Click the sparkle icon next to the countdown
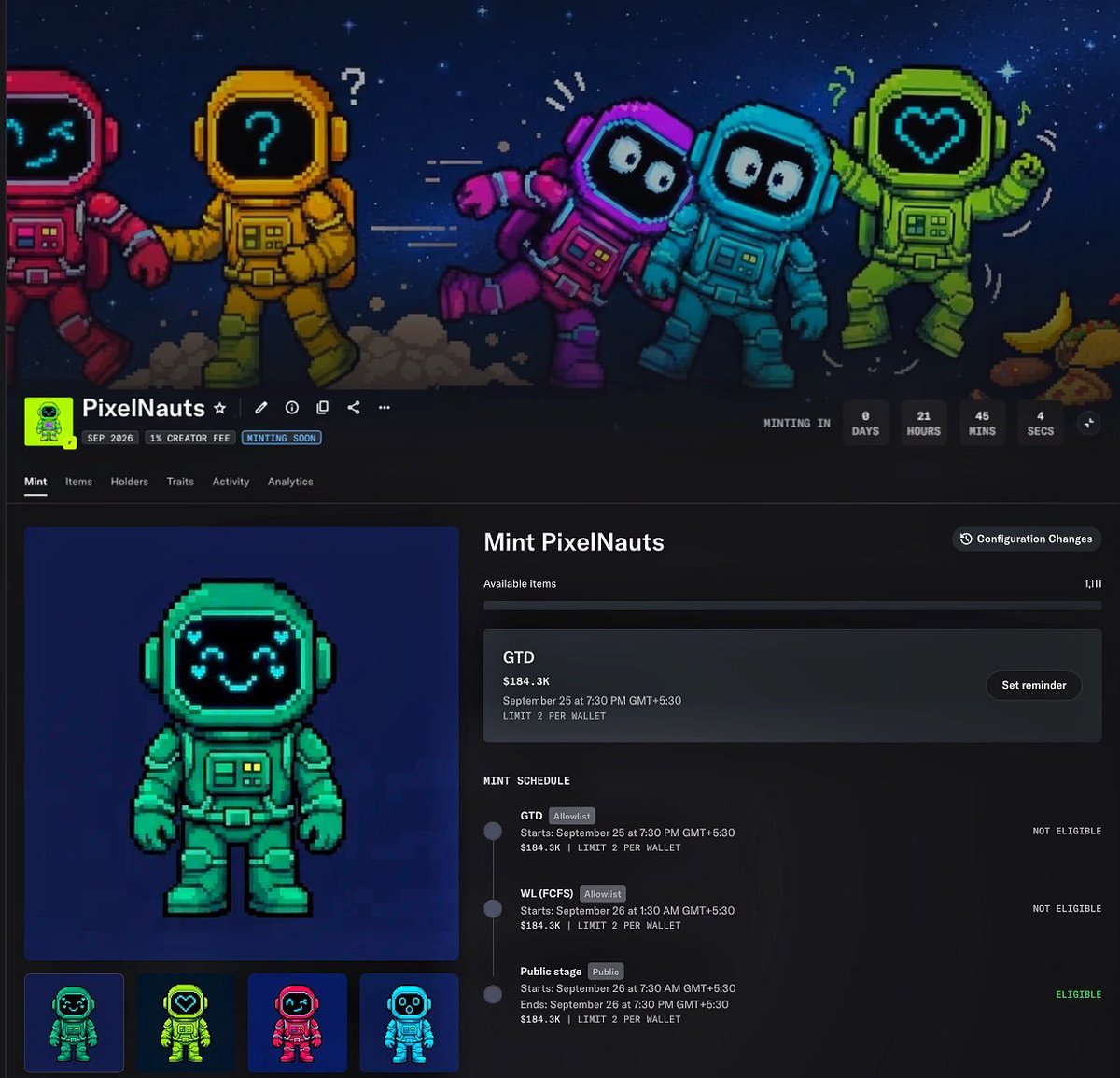 tap(1088, 423)
